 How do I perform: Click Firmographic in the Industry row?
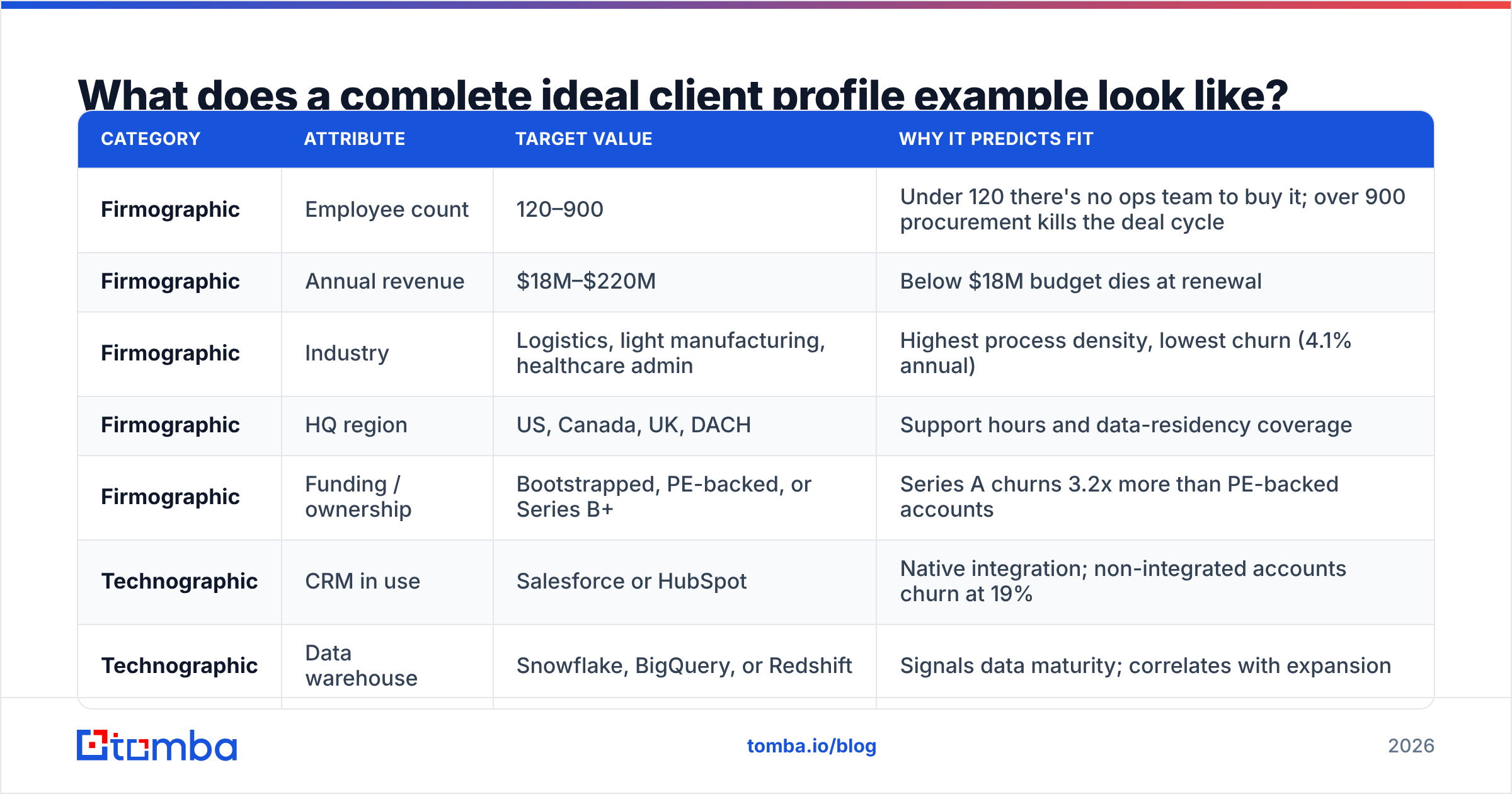(170, 353)
